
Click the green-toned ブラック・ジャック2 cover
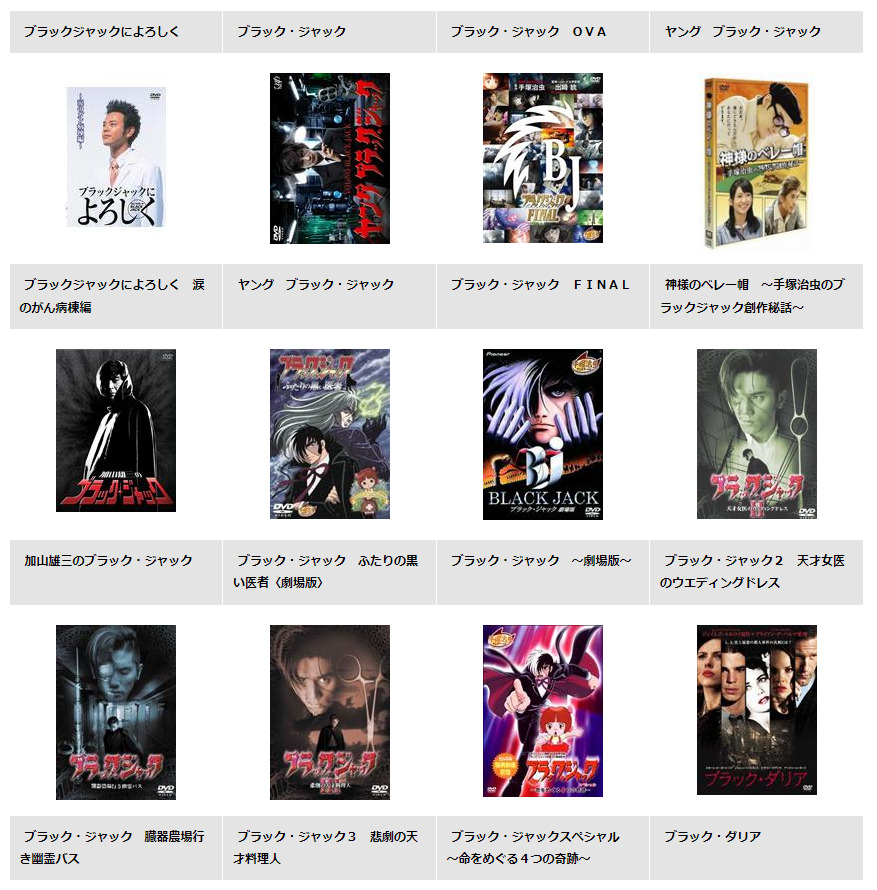[757, 434]
